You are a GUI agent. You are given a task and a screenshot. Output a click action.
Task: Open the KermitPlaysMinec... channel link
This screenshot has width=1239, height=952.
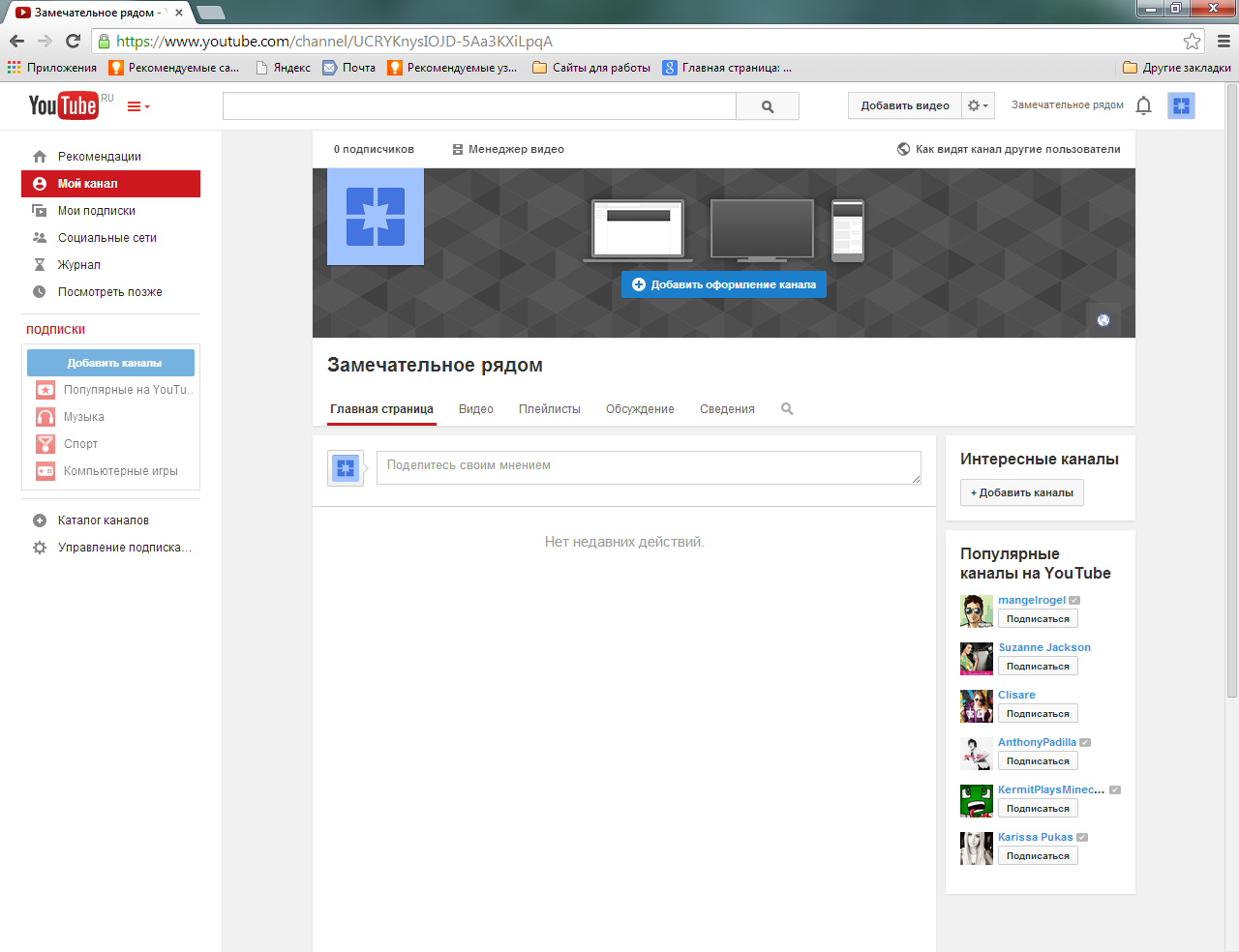click(x=1051, y=789)
